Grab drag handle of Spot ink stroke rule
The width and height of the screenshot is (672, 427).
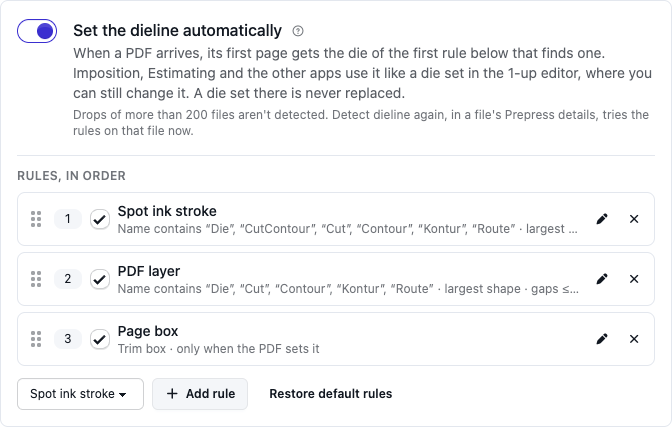[36, 219]
